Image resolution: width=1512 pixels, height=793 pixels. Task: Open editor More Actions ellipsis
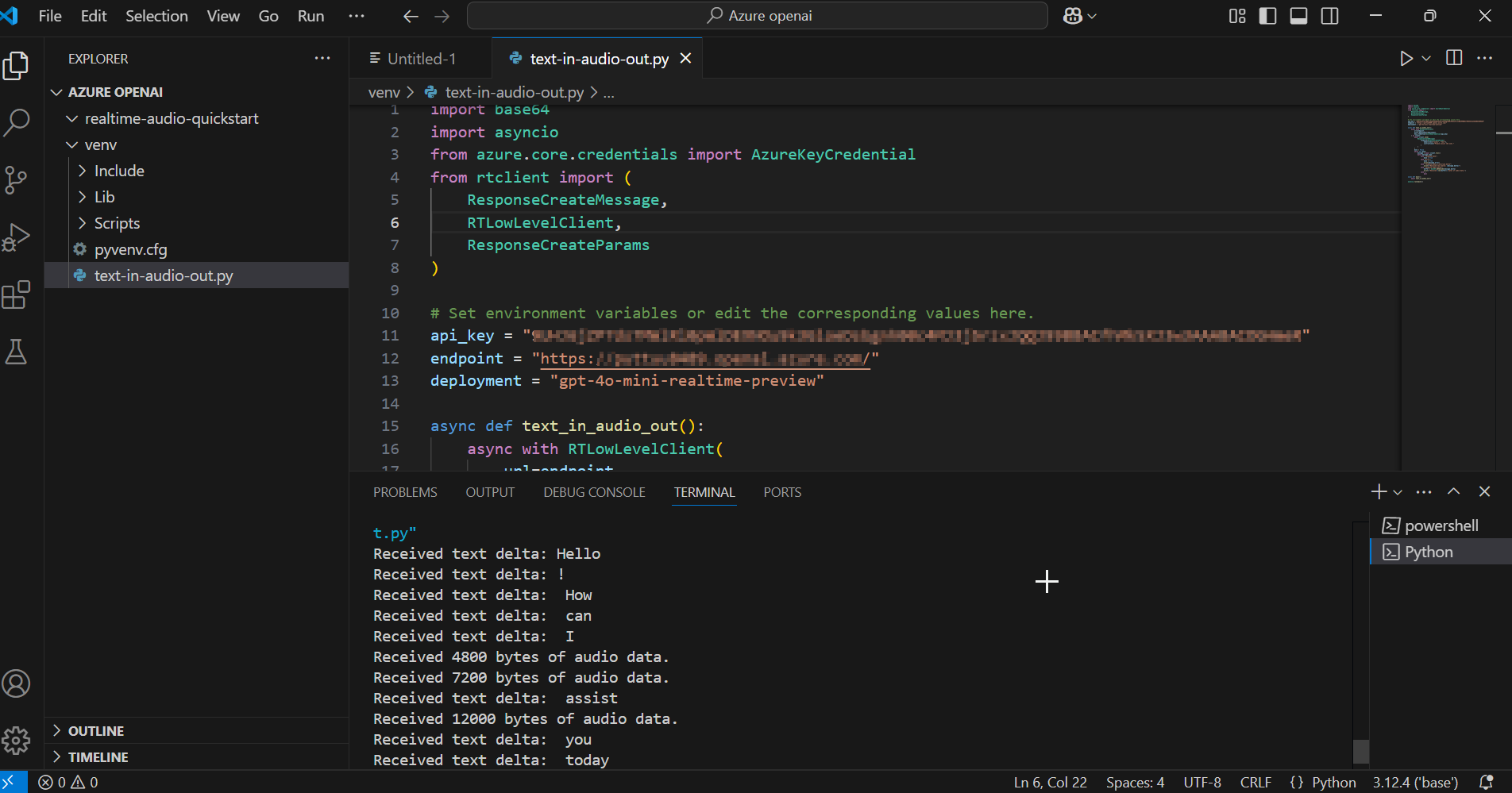coord(1484,58)
